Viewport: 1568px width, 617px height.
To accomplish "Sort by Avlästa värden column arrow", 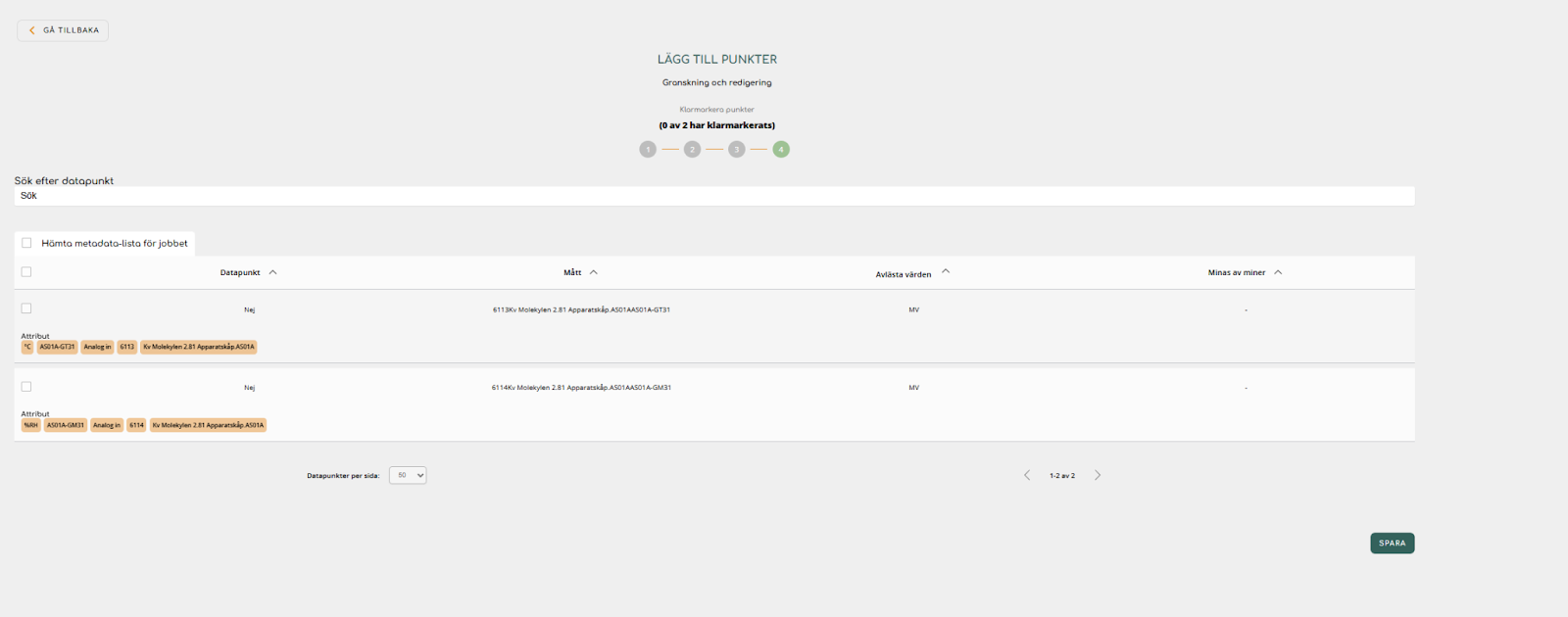I will click(x=946, y=271).
